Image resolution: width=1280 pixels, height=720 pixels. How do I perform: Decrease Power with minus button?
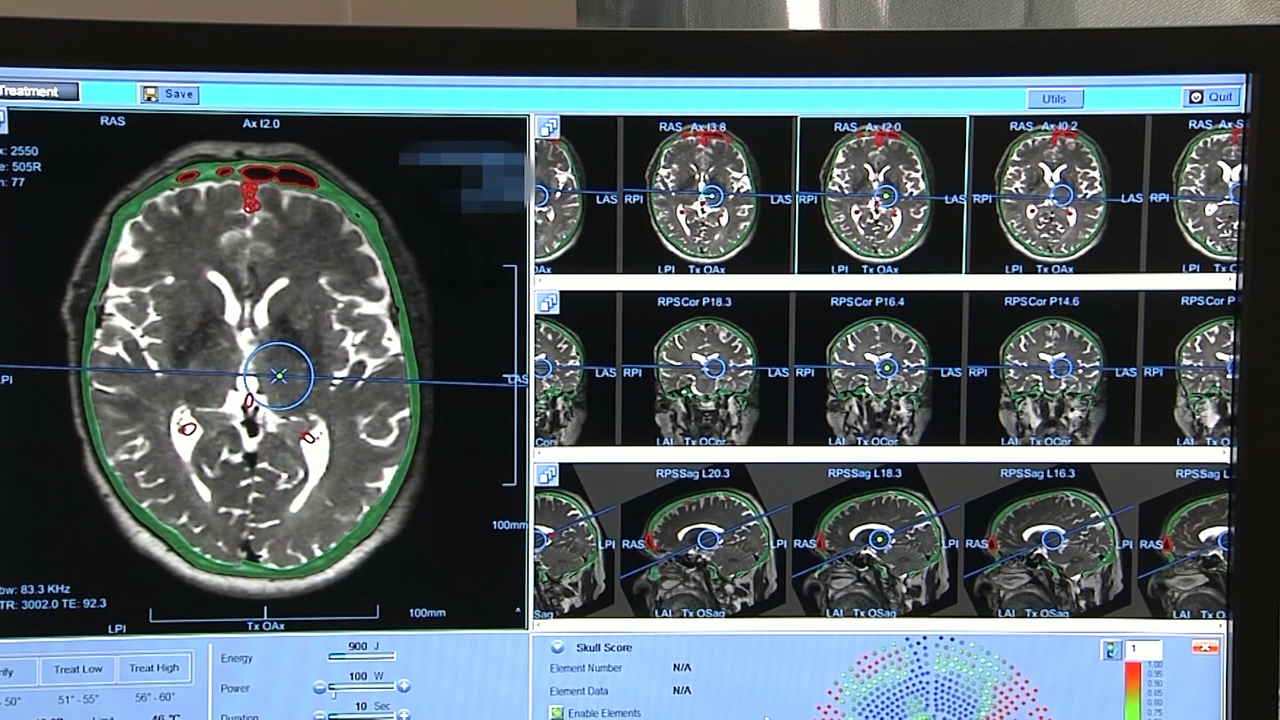[x=320, y=688]
